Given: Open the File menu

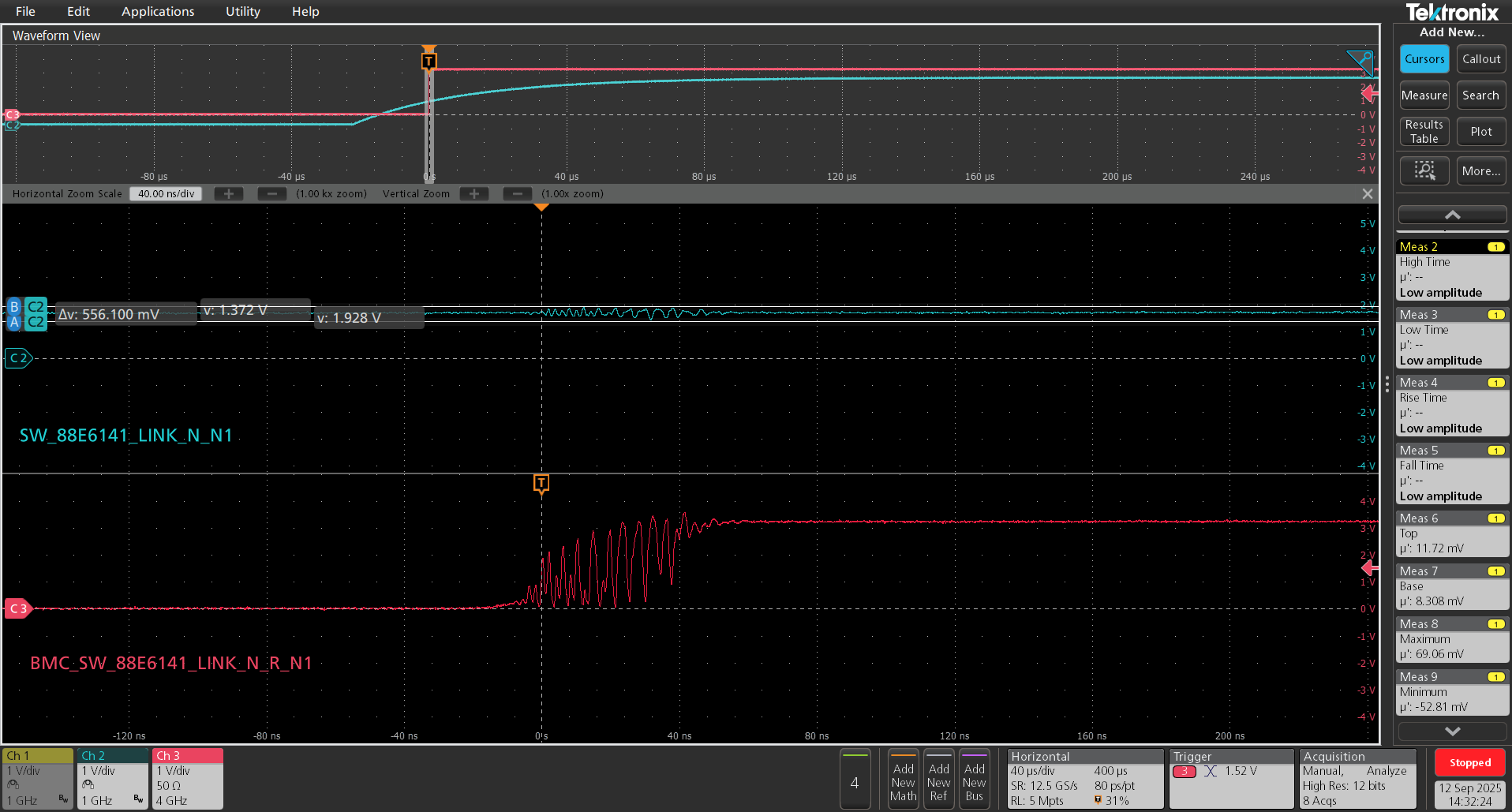Looking at the screenshot, I should pyautogui.click(x=25, y=11).
